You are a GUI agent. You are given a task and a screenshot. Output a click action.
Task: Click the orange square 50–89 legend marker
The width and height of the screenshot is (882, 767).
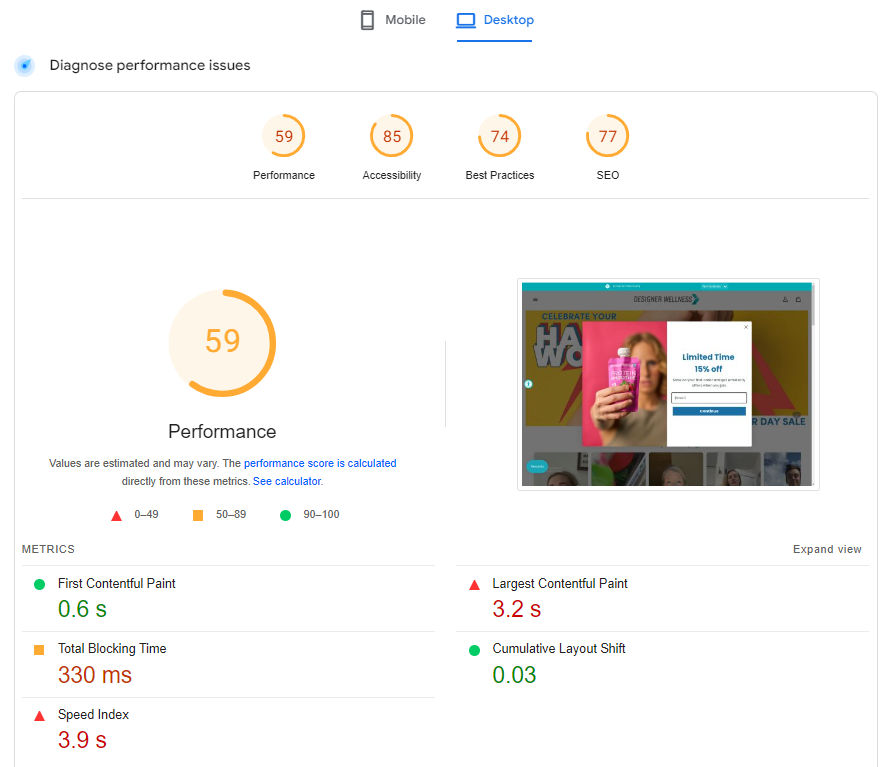pos(198,515)
